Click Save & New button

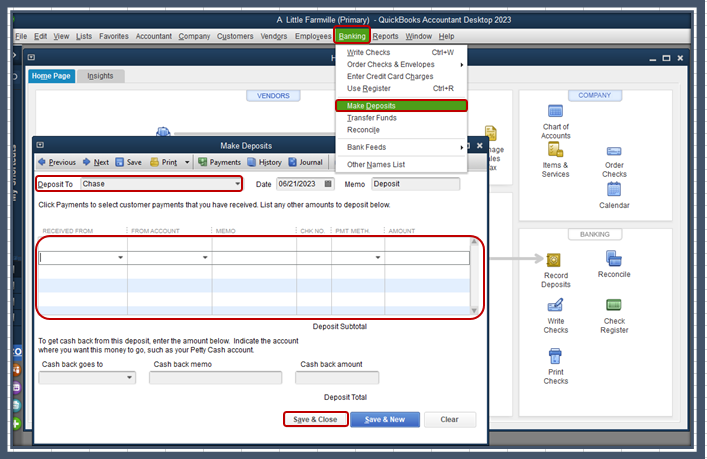point(385,419)
